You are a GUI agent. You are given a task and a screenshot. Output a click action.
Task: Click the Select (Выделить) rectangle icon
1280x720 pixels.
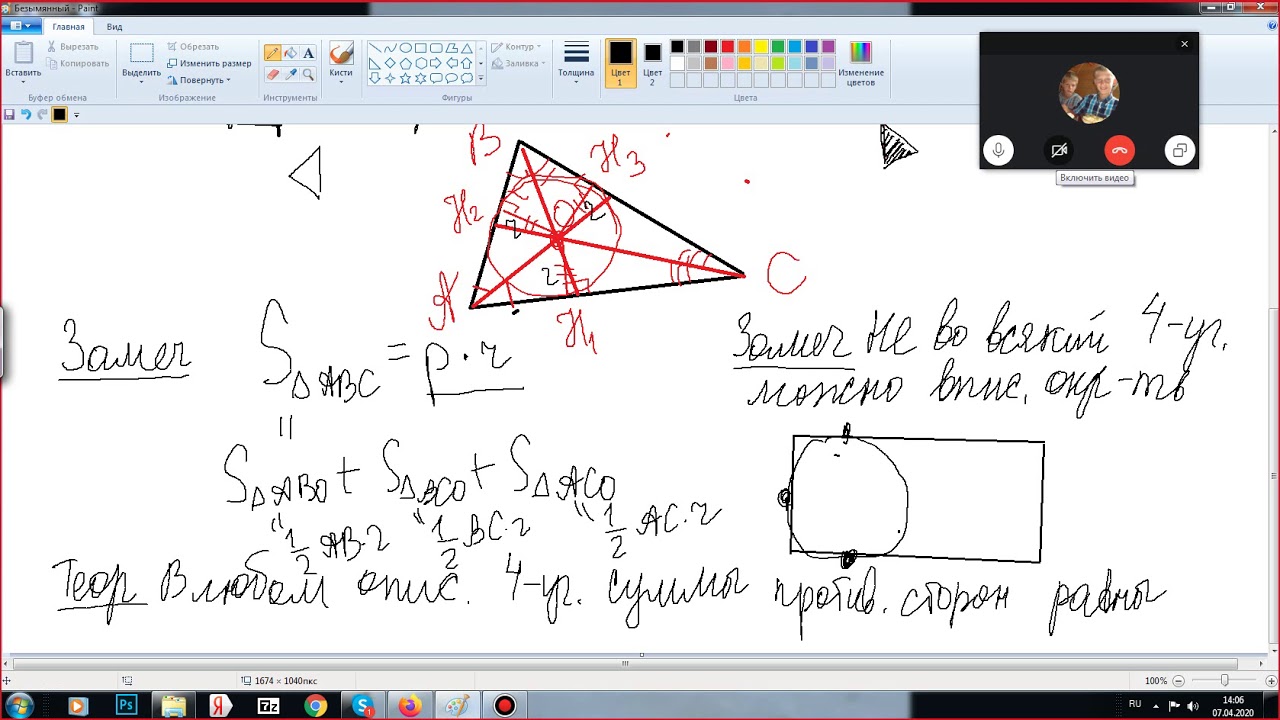pos(141,54)
